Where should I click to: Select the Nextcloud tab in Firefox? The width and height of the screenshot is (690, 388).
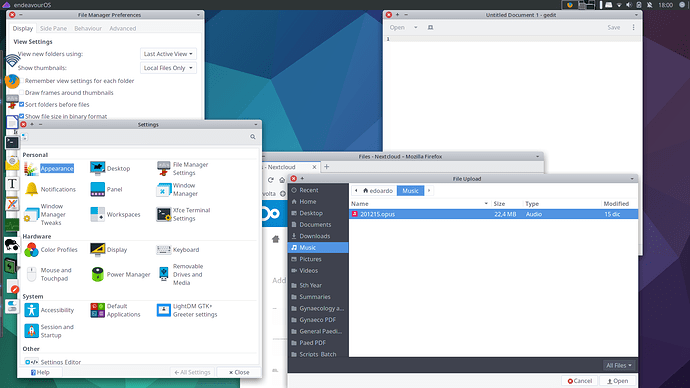pyautogui.click(x=289, y=167)
